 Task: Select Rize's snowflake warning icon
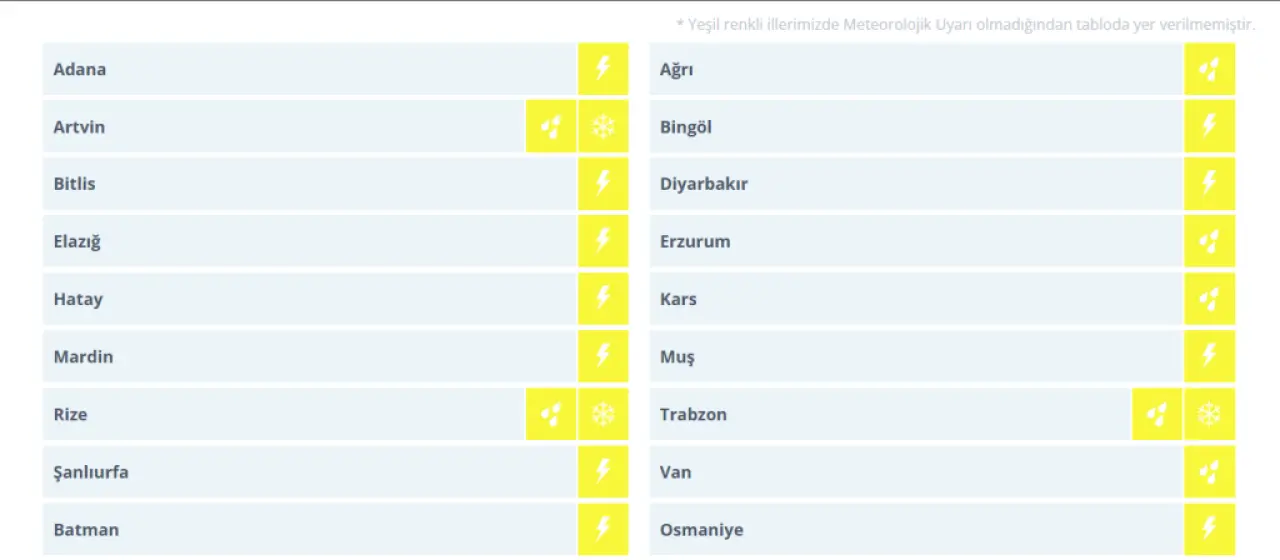point(603,414)
